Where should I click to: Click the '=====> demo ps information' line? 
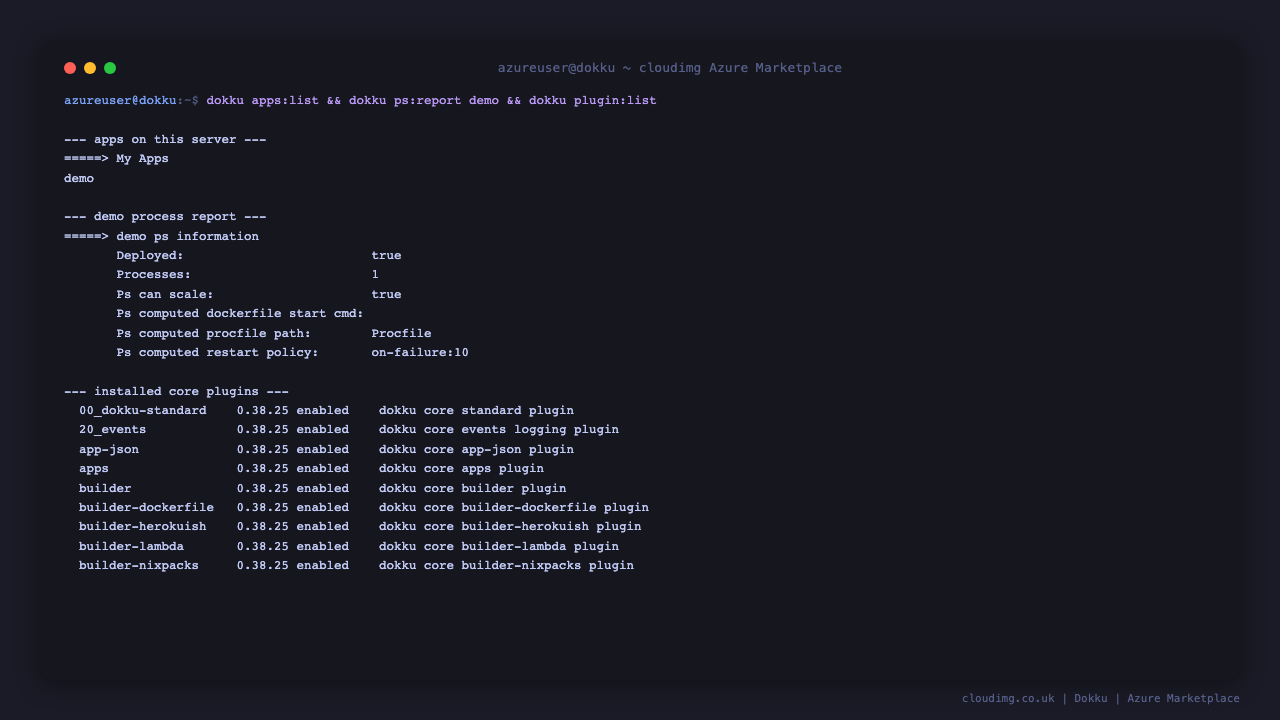pyautogui.click(x=161, y=237)
